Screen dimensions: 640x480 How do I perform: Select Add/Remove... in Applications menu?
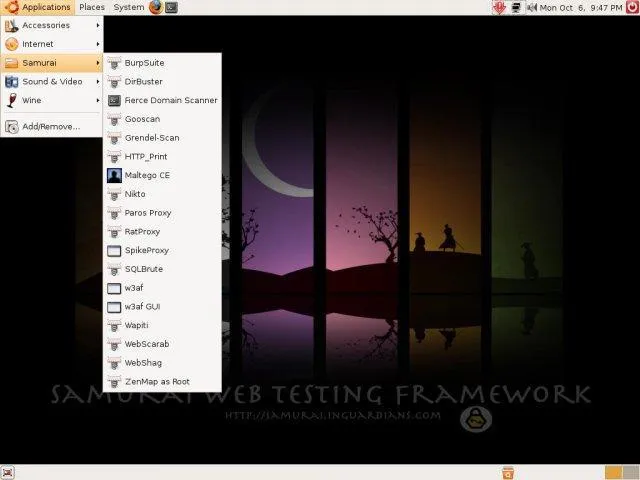[x=50, y=126]
